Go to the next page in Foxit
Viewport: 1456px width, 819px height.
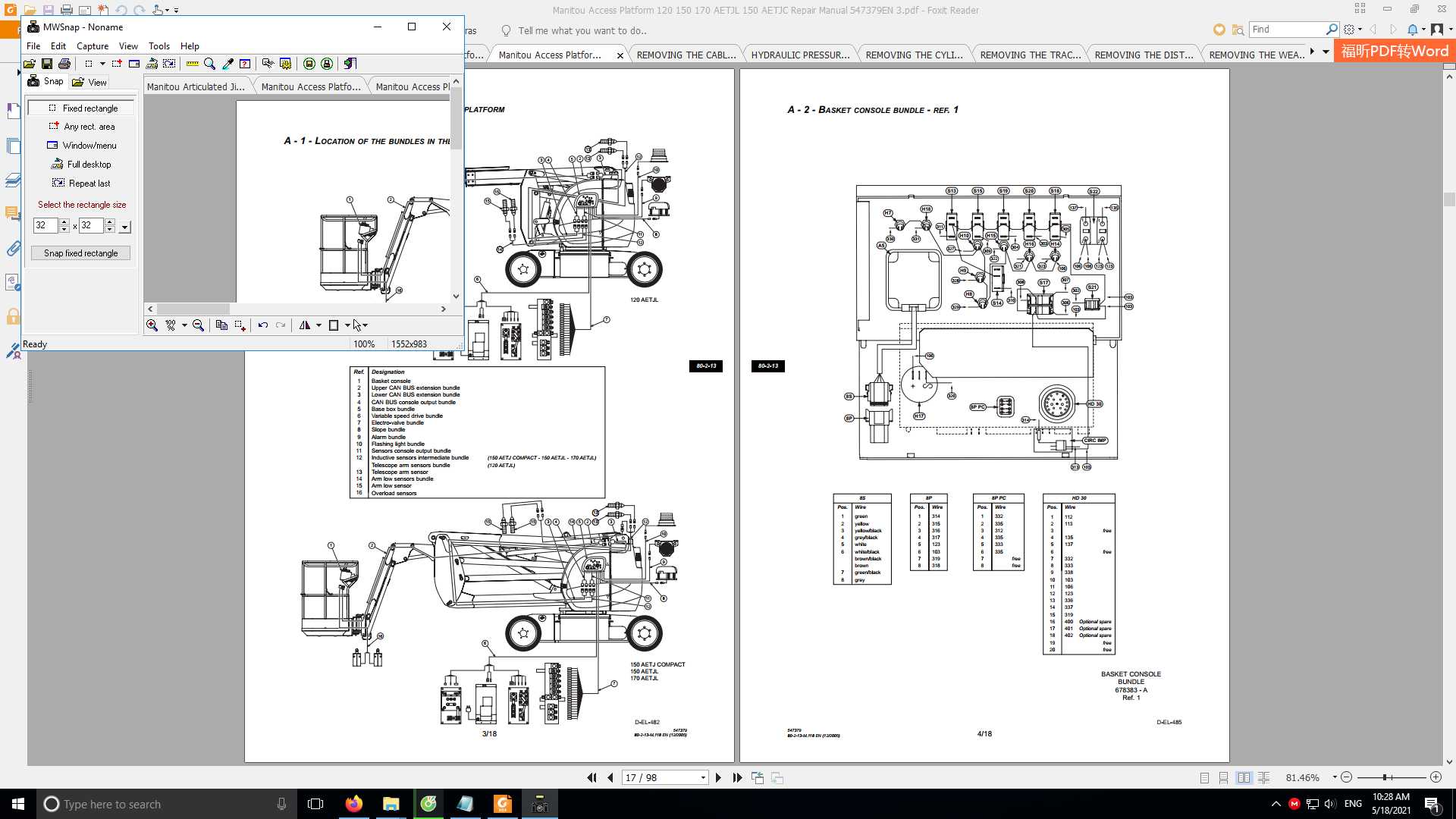pos(718,778)
